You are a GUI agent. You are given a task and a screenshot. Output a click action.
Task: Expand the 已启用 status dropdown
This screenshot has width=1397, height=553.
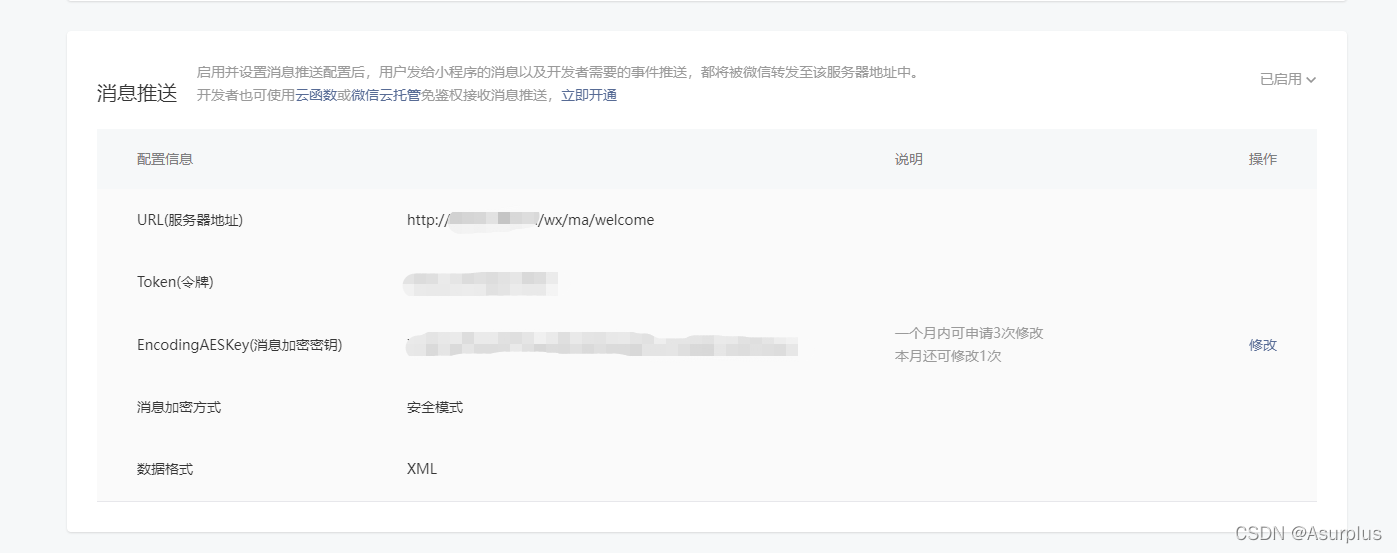(x=1287, y=79)
